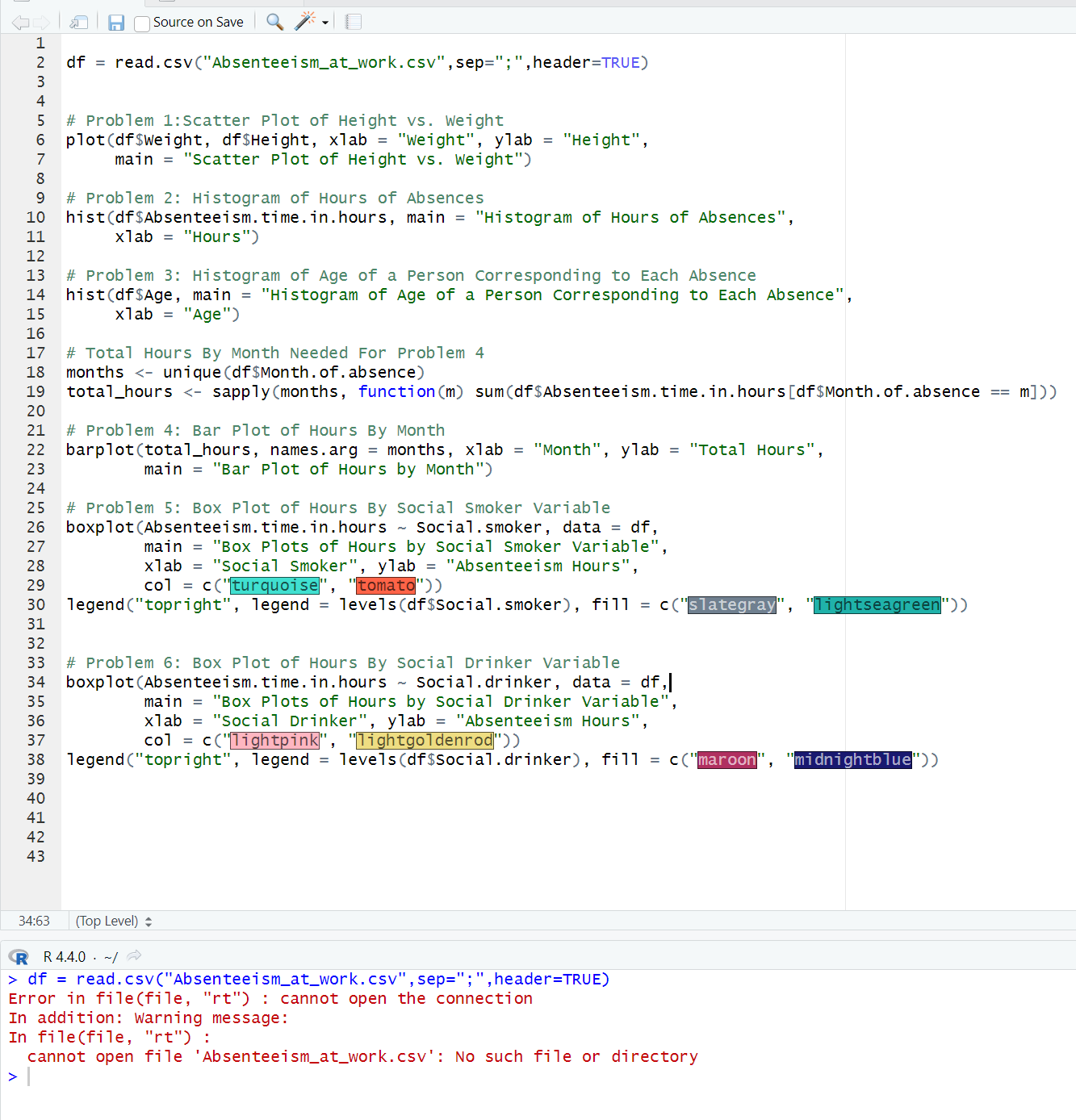Open the Code Tools magic wand menu
1076x1120 pixels.
click(302, 22)
